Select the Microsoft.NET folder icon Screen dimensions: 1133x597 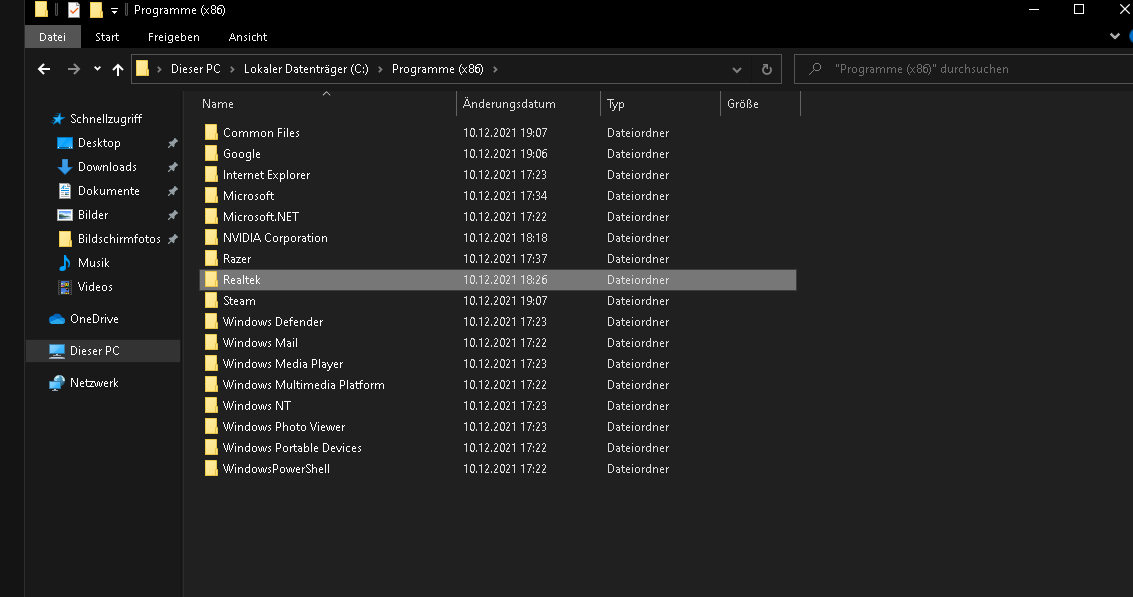[211, 216]
